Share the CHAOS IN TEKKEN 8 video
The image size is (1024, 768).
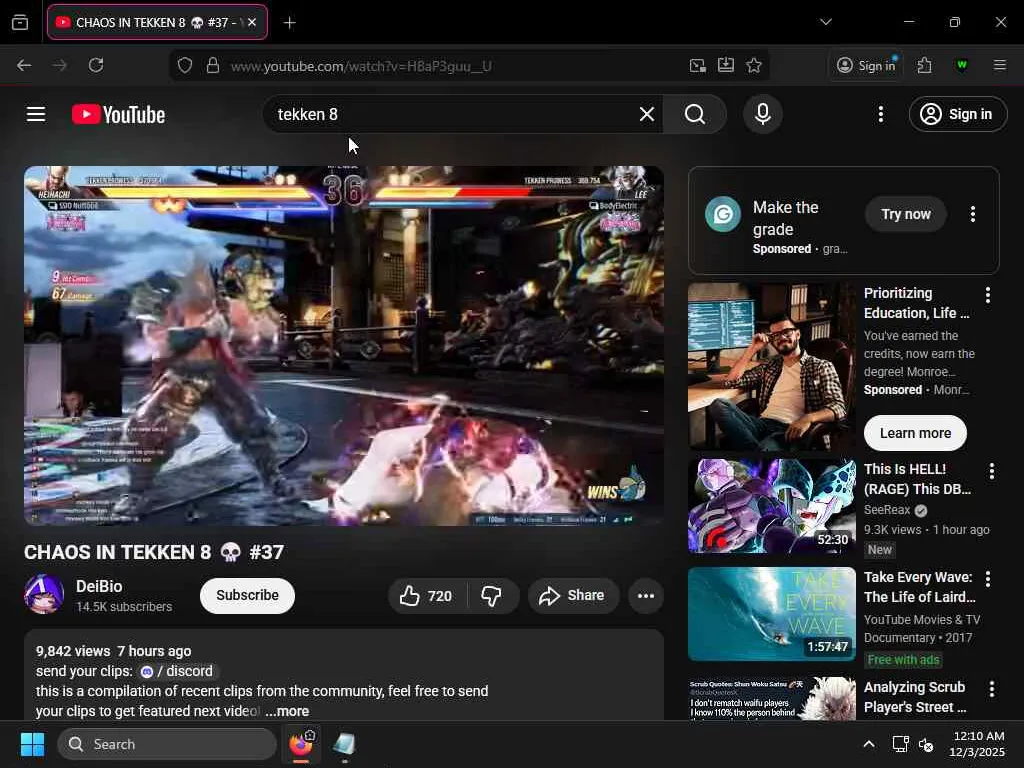coord(572,596)
